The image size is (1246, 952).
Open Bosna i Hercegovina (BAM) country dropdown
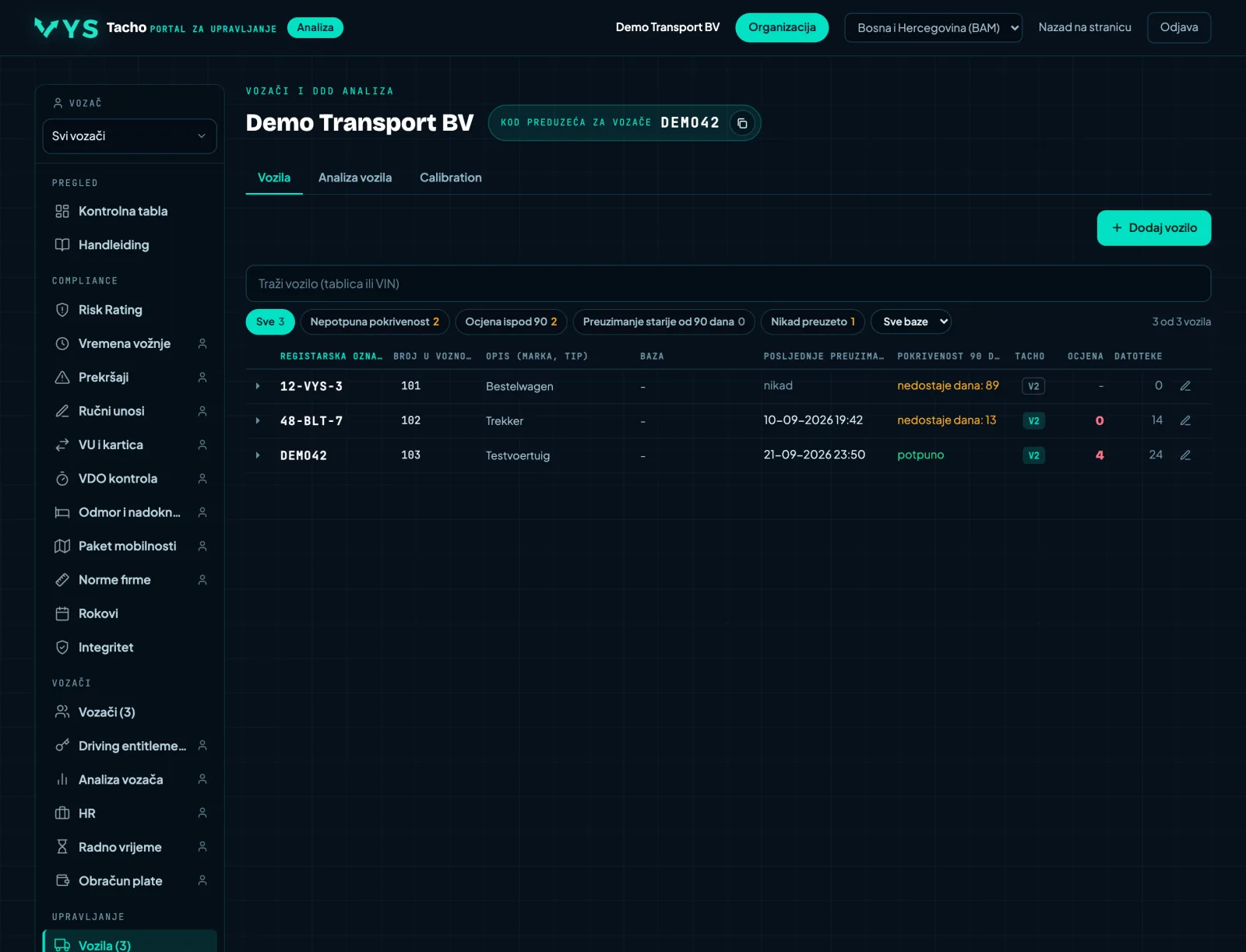[x=933, y=27]
